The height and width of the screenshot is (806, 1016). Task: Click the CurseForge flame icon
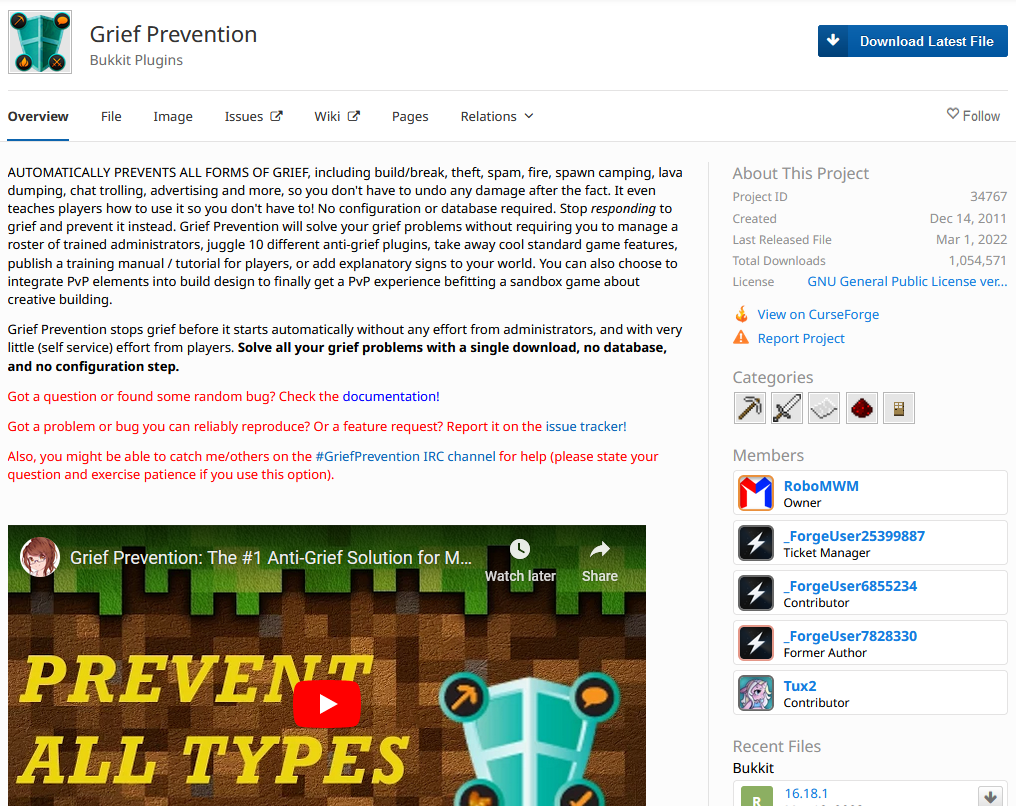[x=741, y=314]
